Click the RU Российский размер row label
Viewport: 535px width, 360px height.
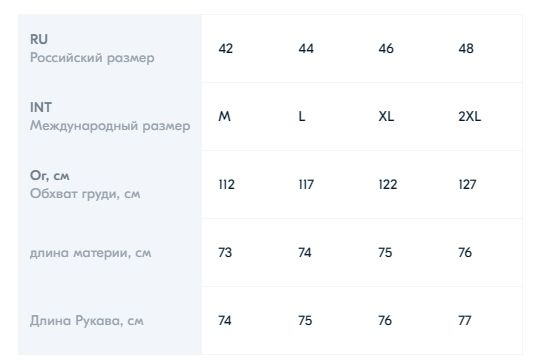point(92,48)
